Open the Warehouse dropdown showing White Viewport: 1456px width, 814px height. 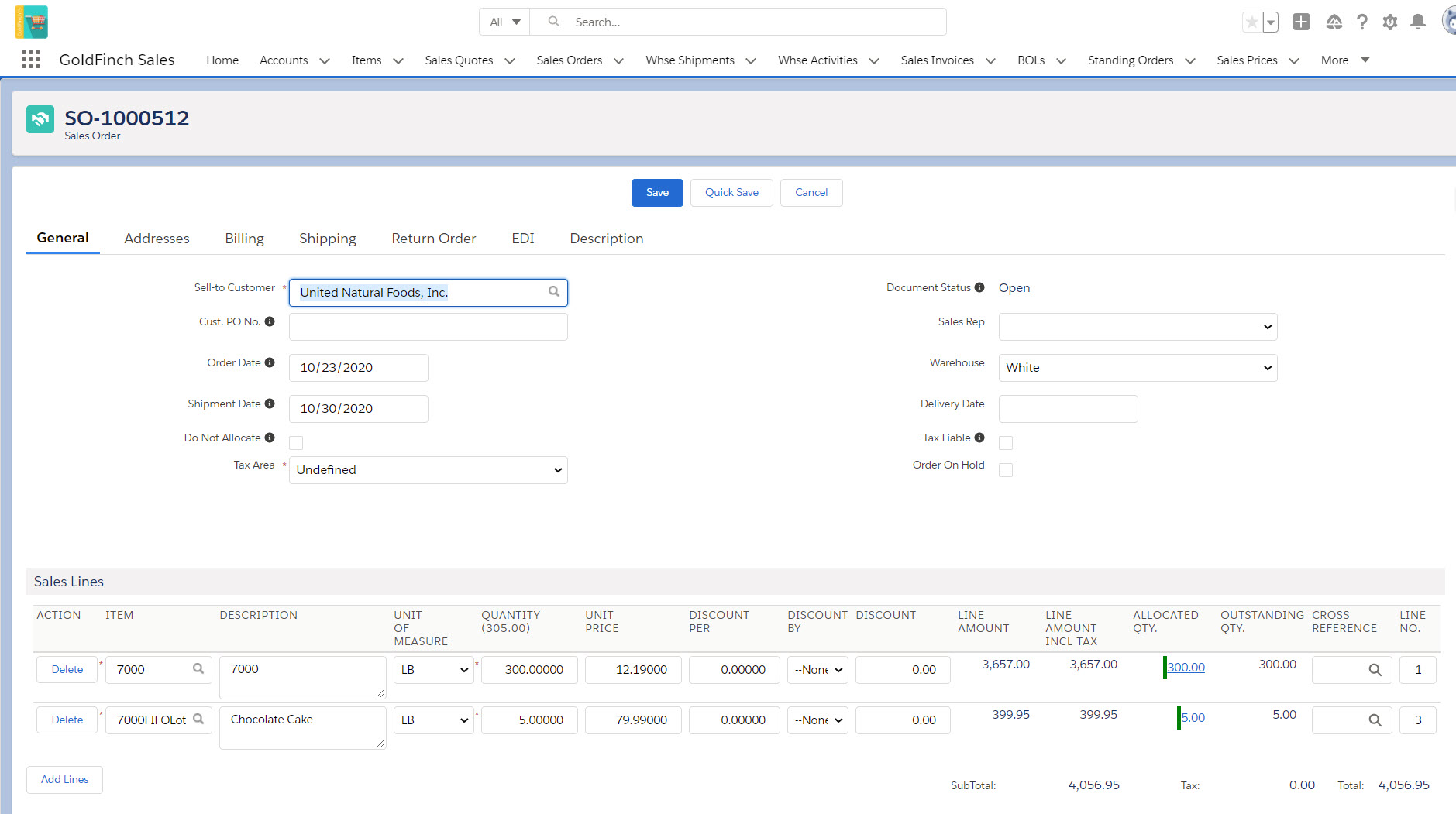pos(1137,368)
